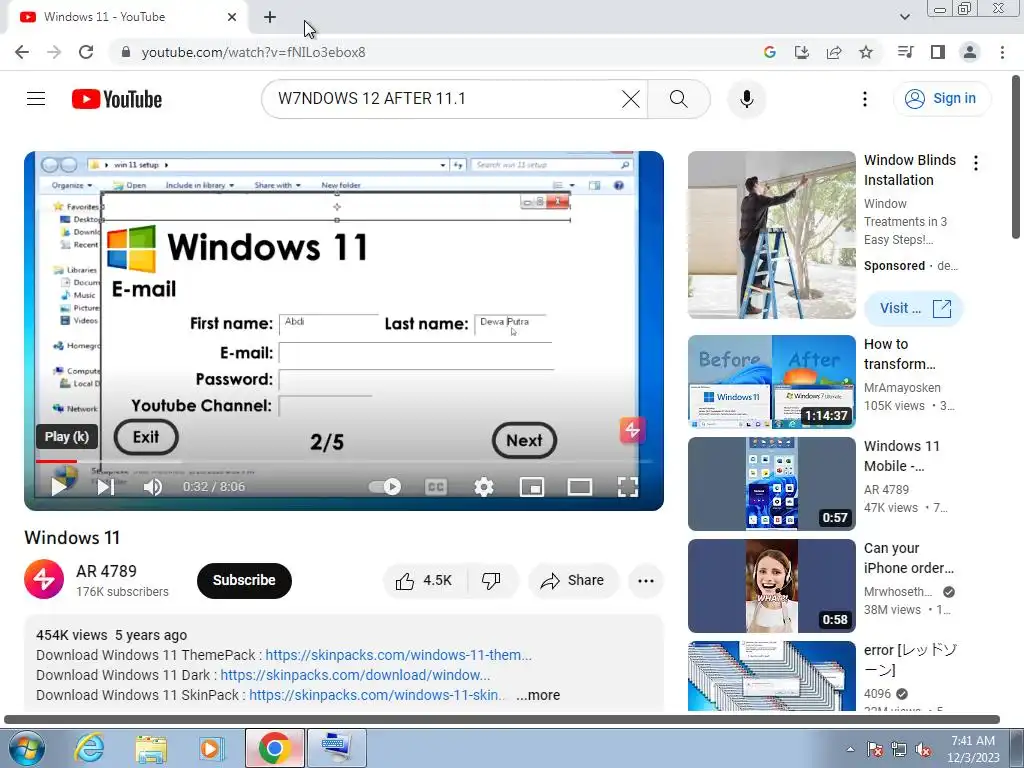This screenshot has width=1024, height=768.
Task: Subscribe to AR 4789
Action: (244, 580)
